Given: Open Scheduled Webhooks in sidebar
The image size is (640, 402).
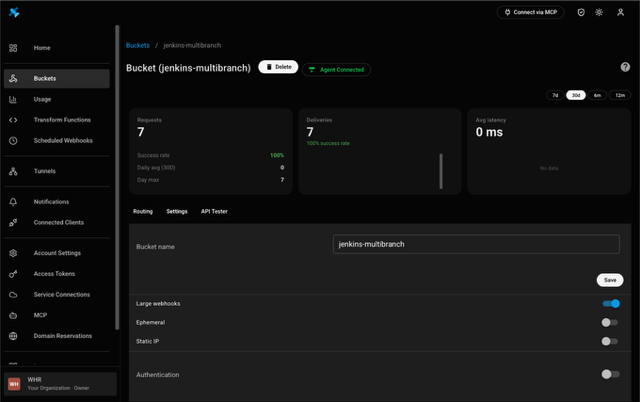Looking at the screenshot, I should tap(57, 140).
